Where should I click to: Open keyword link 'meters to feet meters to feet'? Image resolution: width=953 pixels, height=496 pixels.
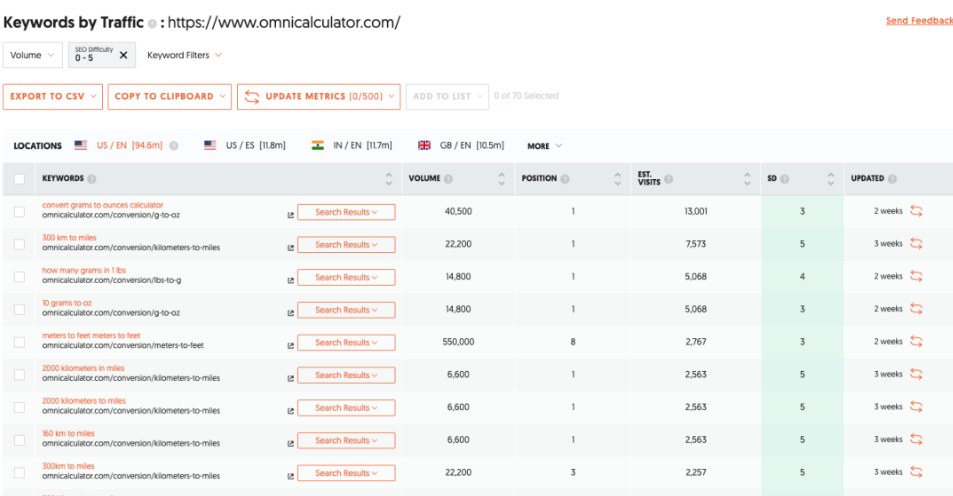point(91,336)
